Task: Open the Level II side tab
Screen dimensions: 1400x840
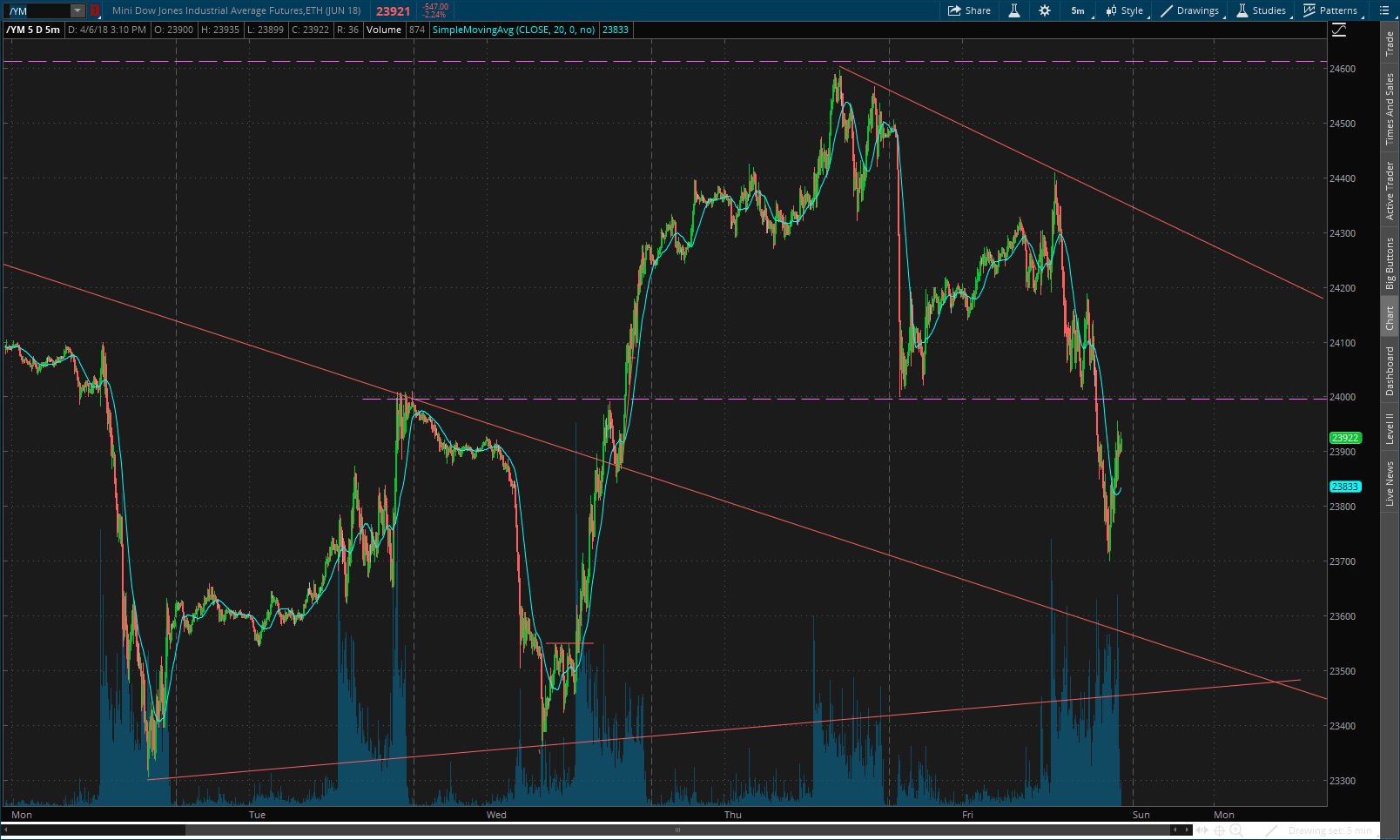Action: (x=1390, y=428)
